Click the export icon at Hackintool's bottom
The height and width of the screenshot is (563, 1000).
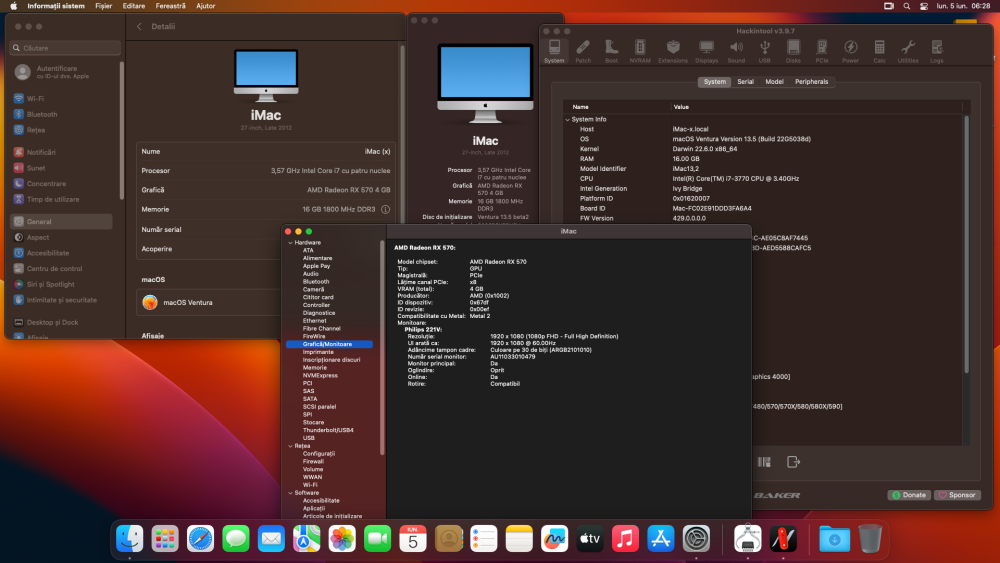click(793, 462)
